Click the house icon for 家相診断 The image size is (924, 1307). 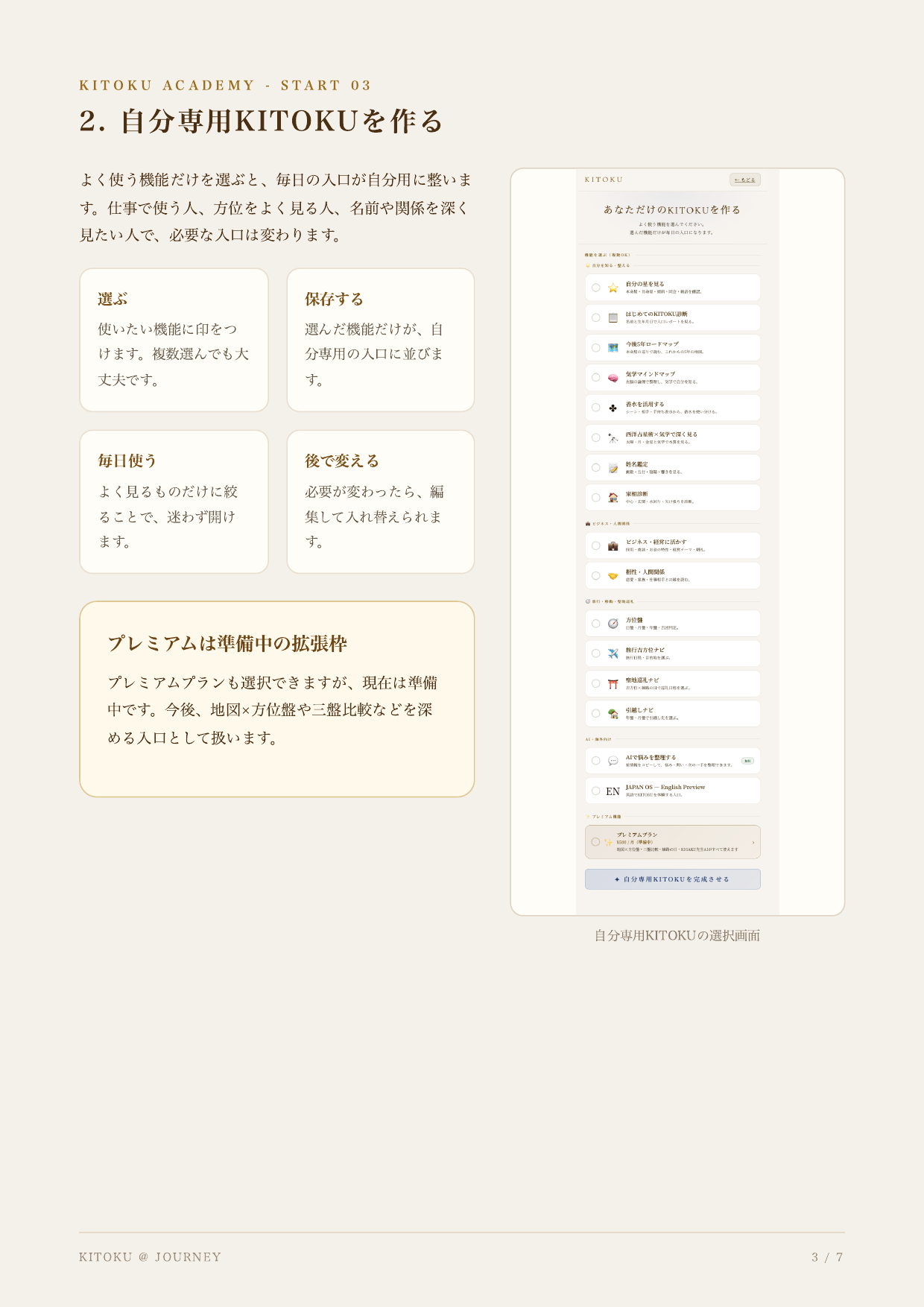[613, 498]
